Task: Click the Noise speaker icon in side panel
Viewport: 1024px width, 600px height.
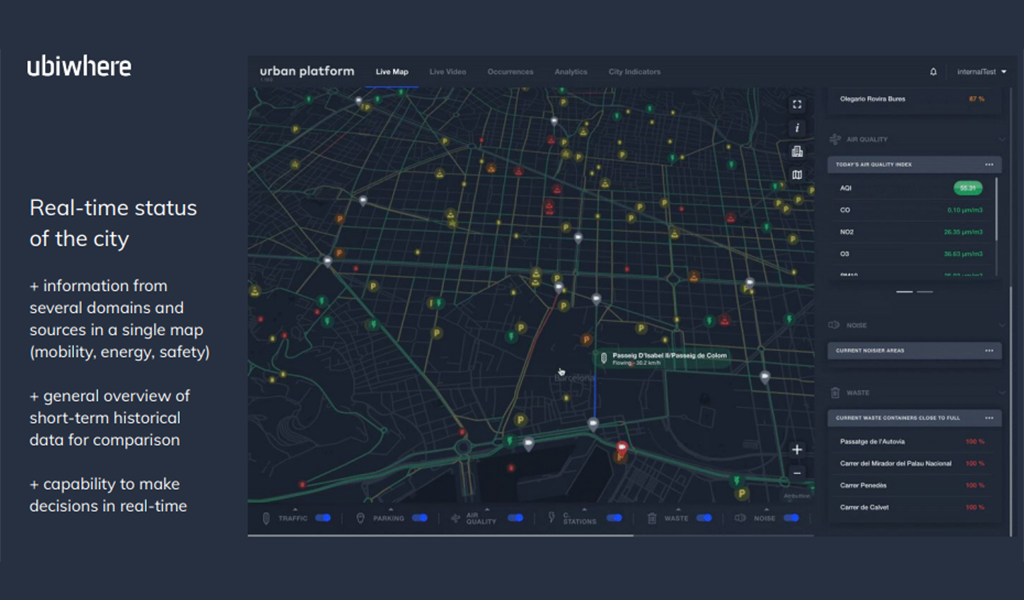Action: pyautogui.click(x=834, y=325)
